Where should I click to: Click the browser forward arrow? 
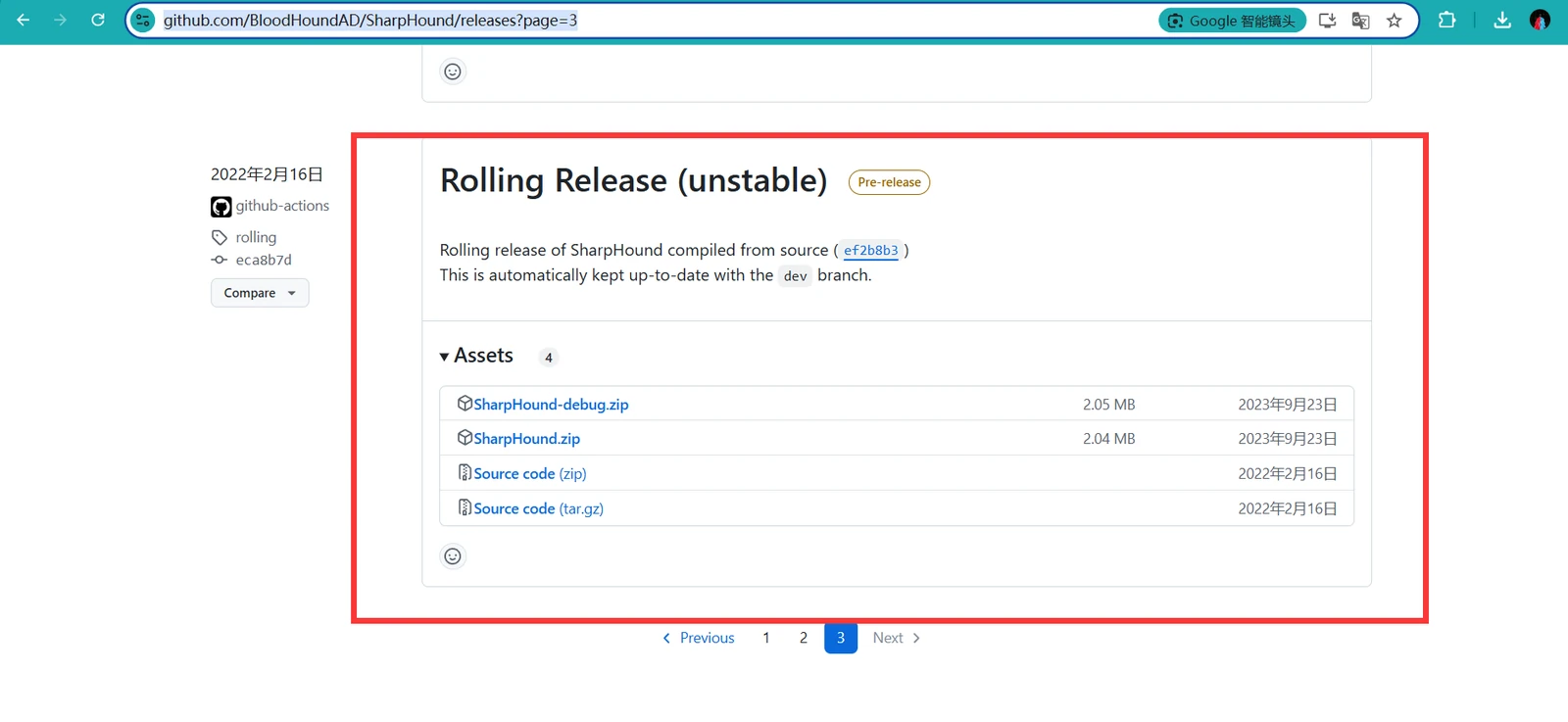(61, 20)
